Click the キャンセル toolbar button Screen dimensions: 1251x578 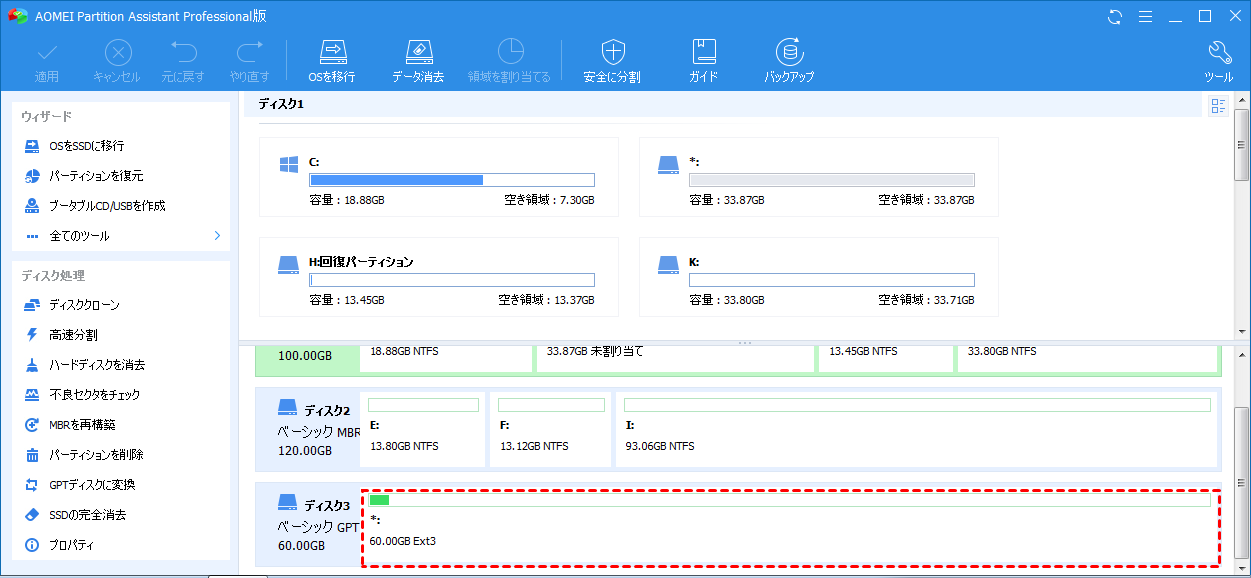pos(117,61)
